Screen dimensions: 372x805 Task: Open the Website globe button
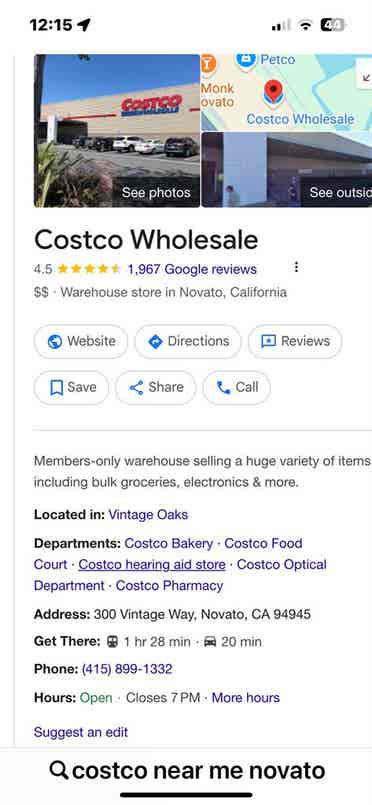(81, 341)
